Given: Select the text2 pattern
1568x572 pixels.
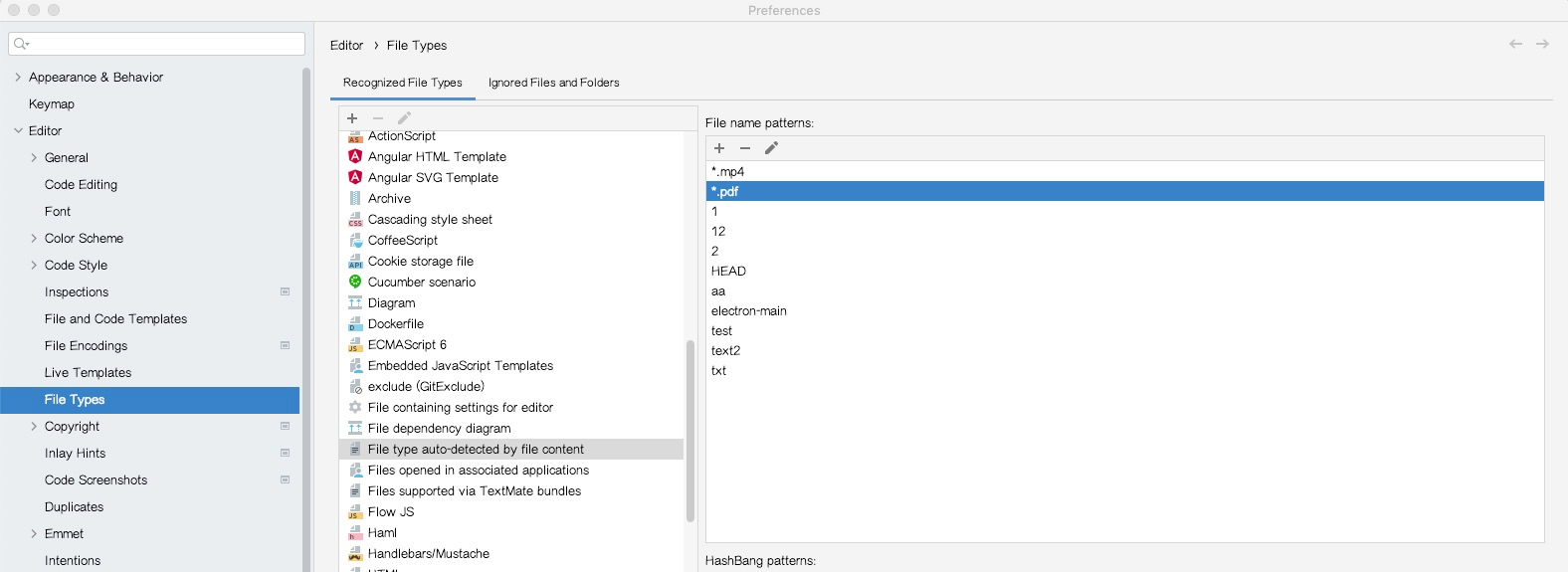Looking at the screenshot, I should click(1125, 350).
